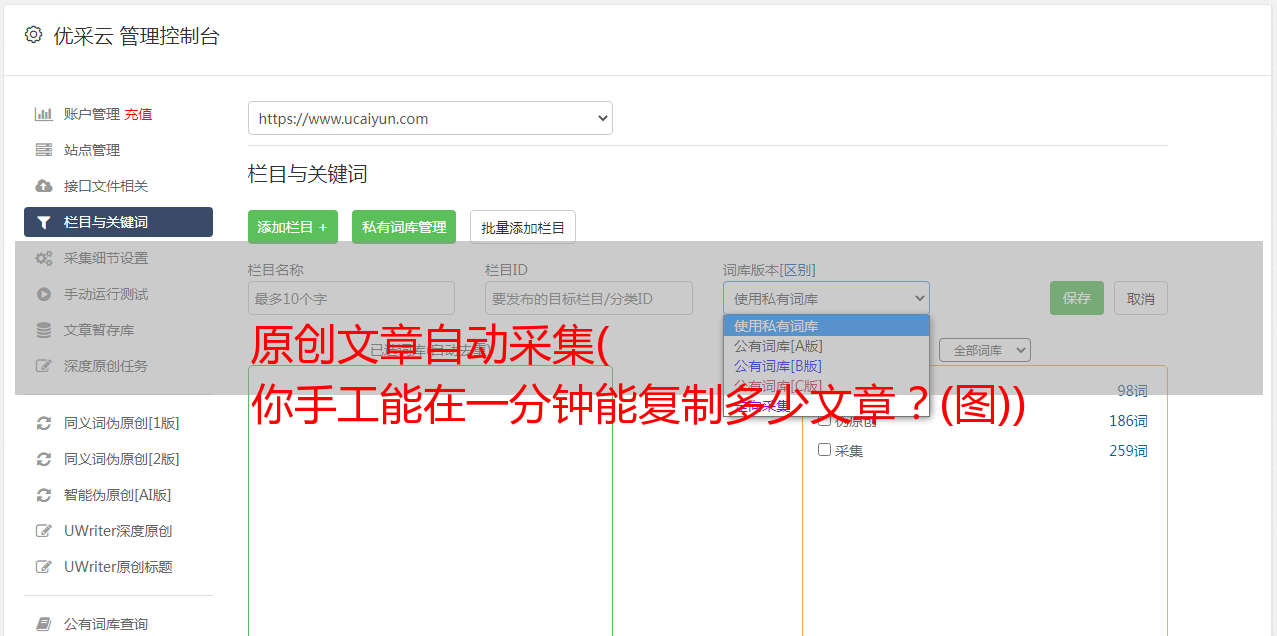Viewport: 1277px width, 636px height.
Task: Choose the 公有词库[A版] option
Action: tap(826, 346)
